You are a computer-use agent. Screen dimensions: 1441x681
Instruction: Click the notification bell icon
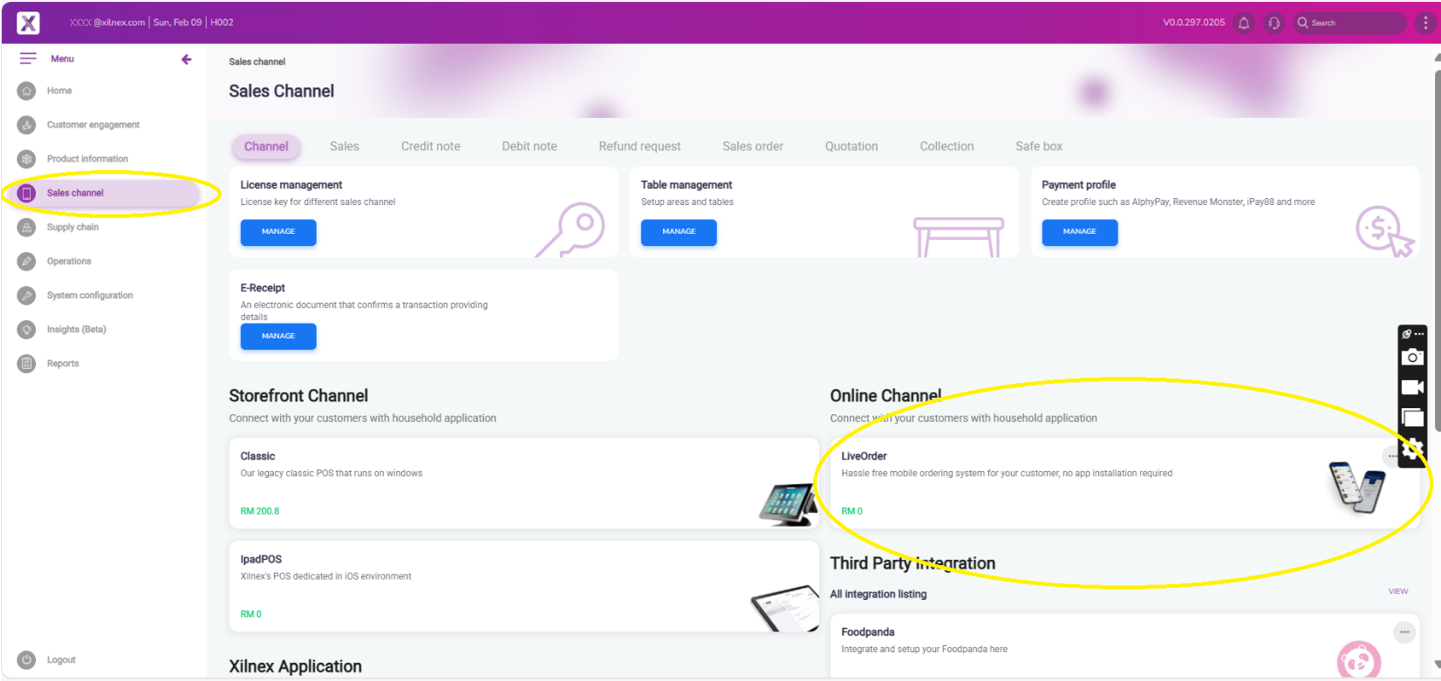(x=1244, y=21)
